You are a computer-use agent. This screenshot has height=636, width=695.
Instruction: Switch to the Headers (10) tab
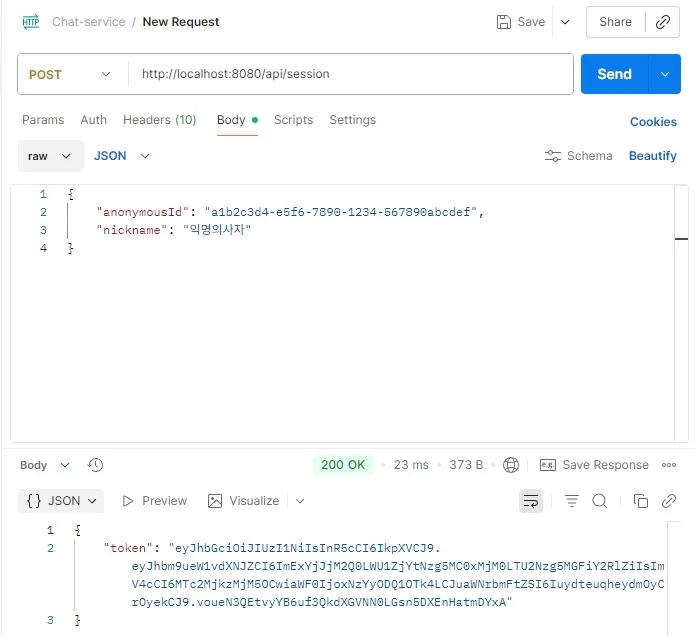tap(159, 120)
